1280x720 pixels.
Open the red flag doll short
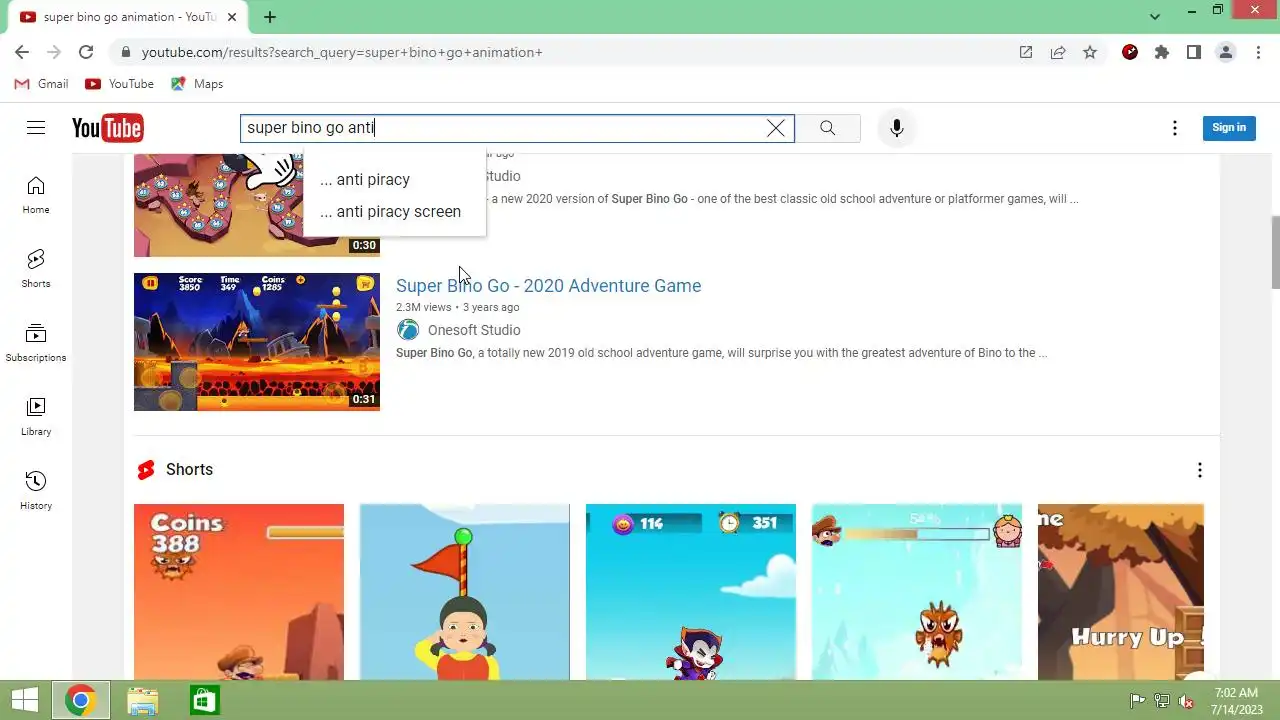point(465,592)
